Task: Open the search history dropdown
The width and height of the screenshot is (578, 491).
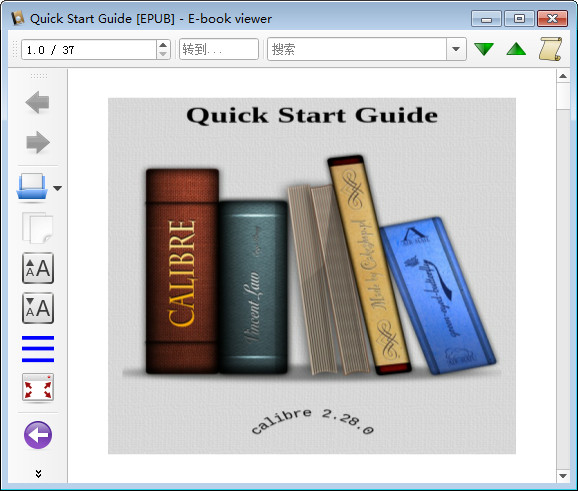Action: (x=456, y=49)
